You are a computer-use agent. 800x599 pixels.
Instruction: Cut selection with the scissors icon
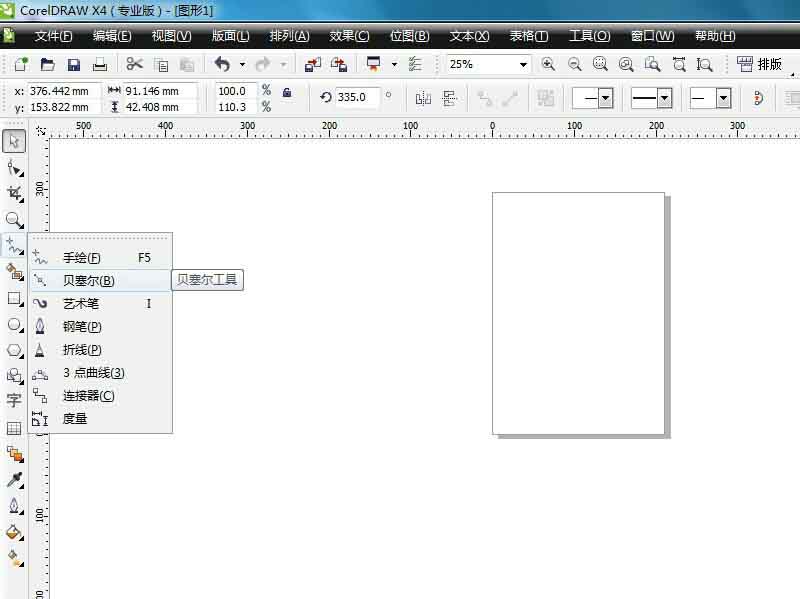point(135,64)
